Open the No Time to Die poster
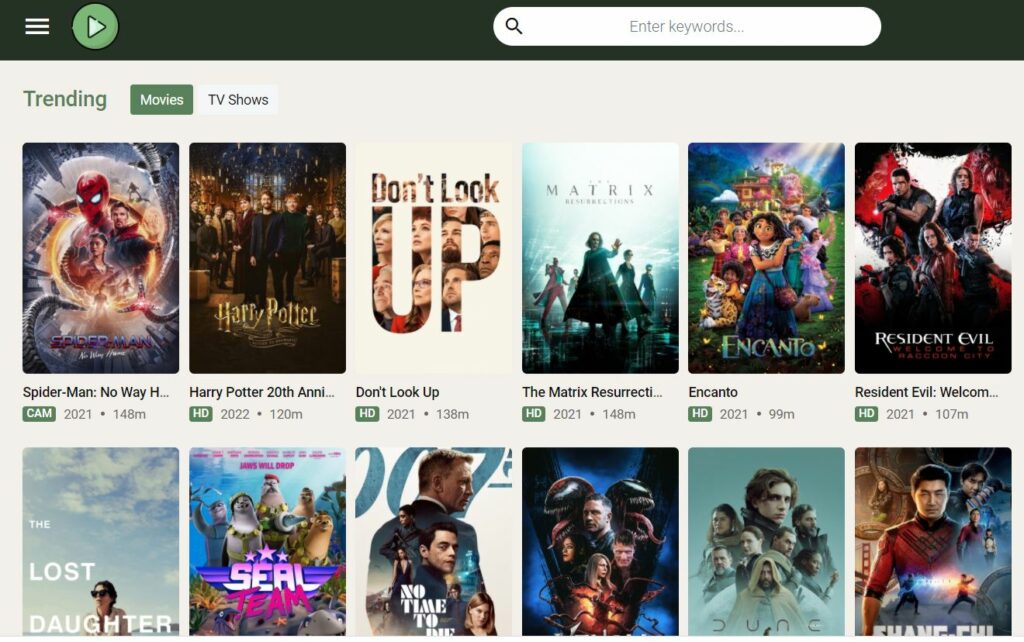The image size is (1024, 642). (434, 541)
